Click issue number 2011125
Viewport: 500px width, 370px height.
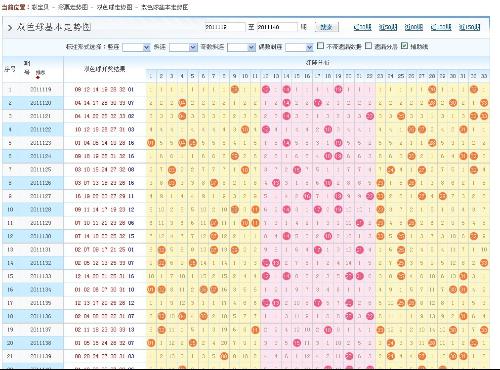pyautogui.click(x=40, y=169)
